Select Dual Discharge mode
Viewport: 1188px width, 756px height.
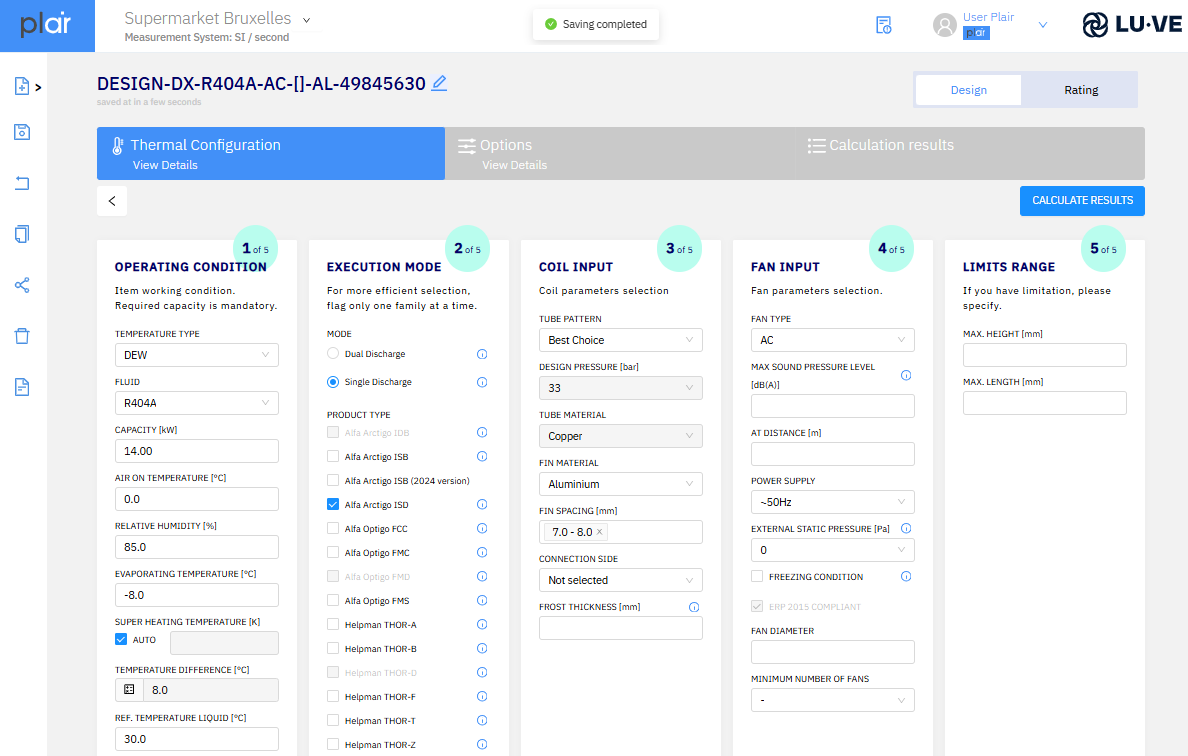[x=333, y=353]
